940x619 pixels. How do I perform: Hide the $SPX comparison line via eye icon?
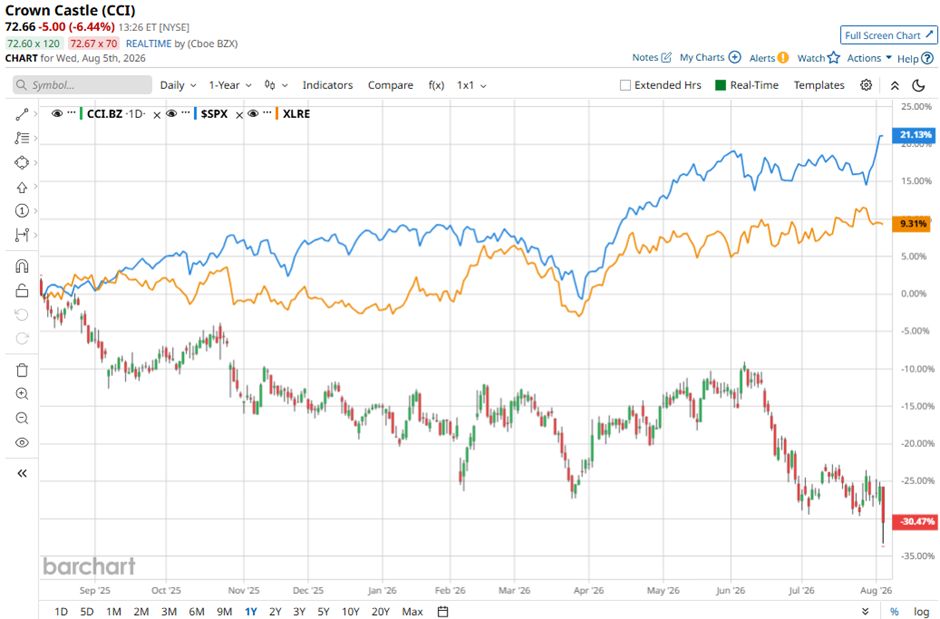click(171, 113)
